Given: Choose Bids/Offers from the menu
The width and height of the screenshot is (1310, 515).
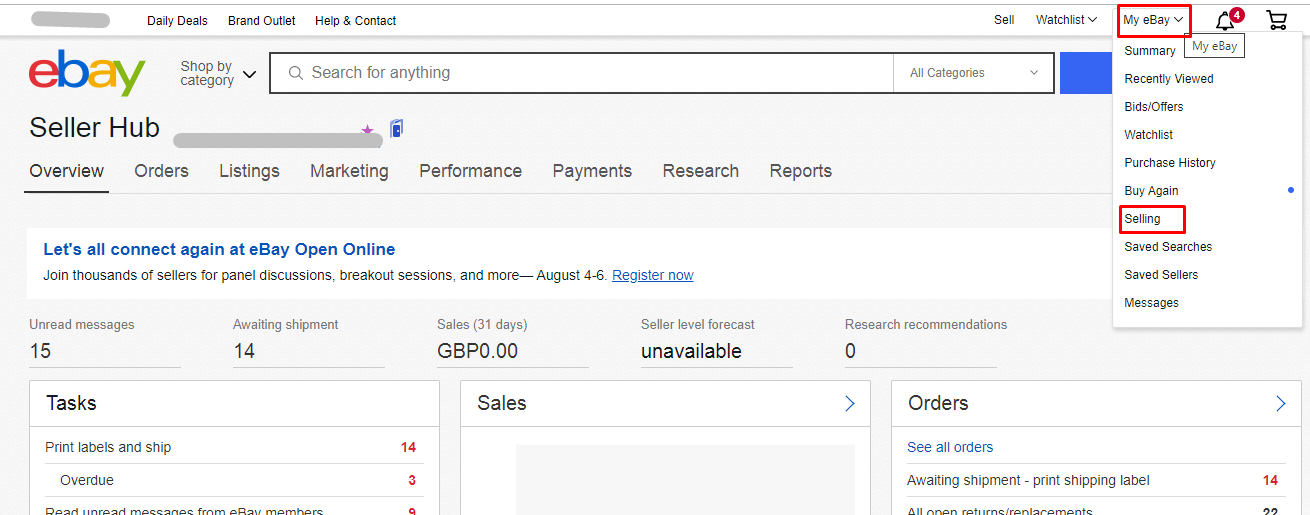Looking at the screenshot, I should pos(1154,107).
